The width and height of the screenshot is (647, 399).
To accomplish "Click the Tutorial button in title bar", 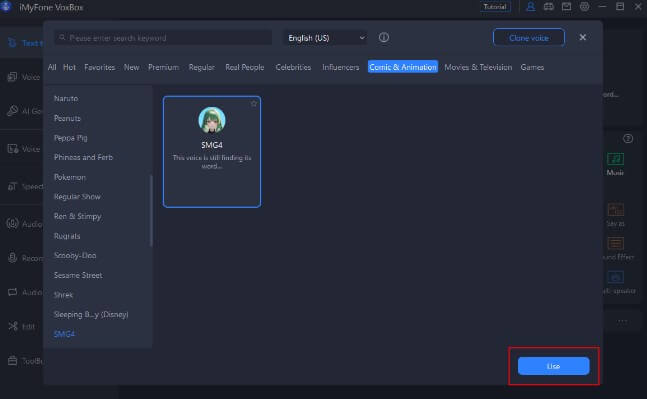I will coord(495,7).
